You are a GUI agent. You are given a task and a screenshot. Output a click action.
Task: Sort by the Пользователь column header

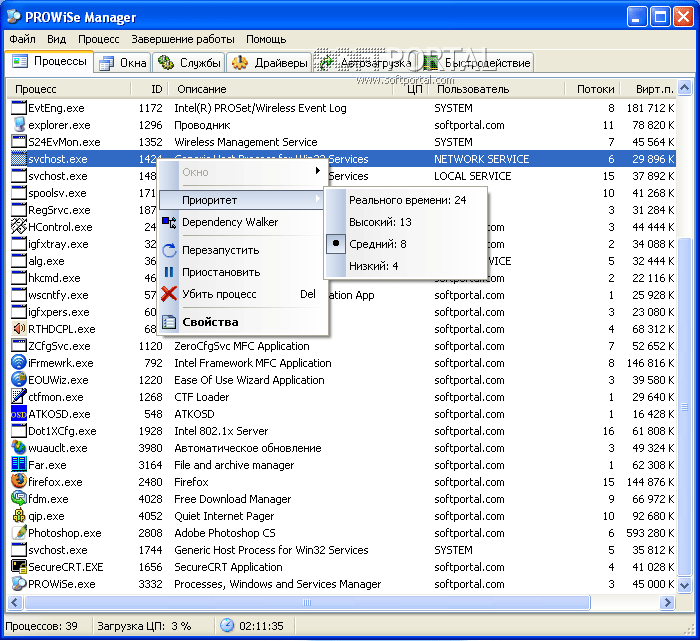(496, 89)
